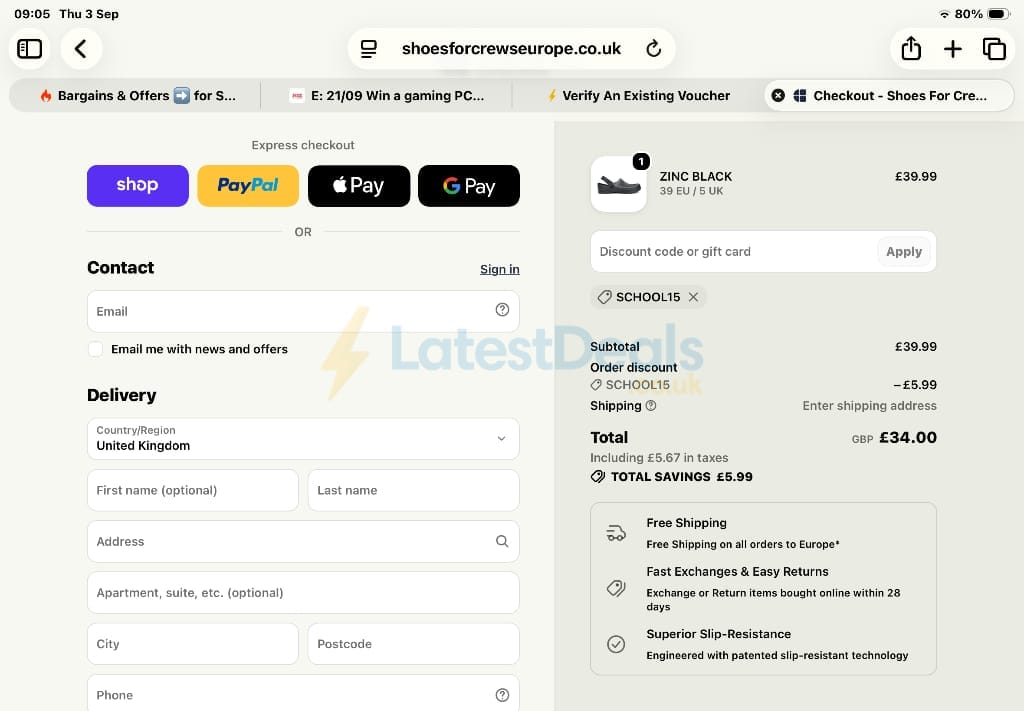Reload the page with the refresh icon

point(653,49)
